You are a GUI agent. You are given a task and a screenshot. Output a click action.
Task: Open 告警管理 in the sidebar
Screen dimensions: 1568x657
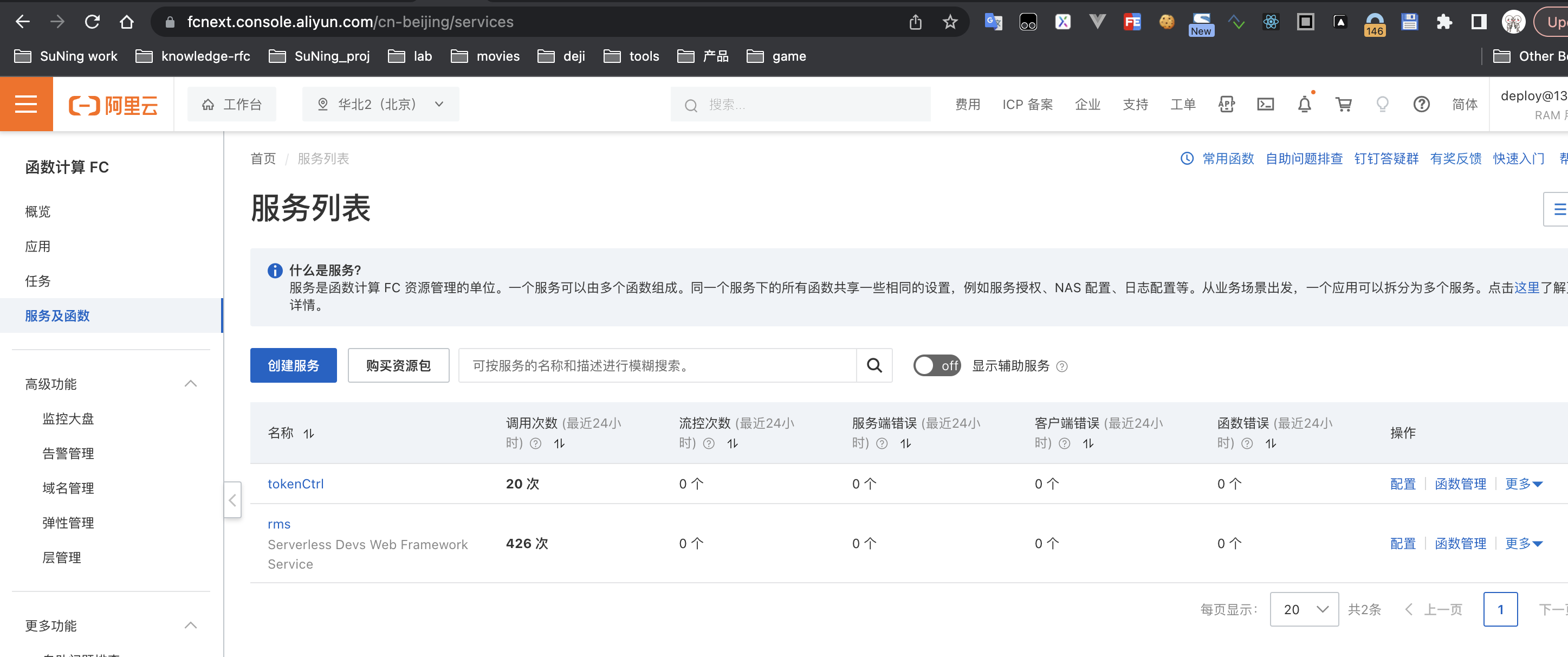[x=68, y=454]
